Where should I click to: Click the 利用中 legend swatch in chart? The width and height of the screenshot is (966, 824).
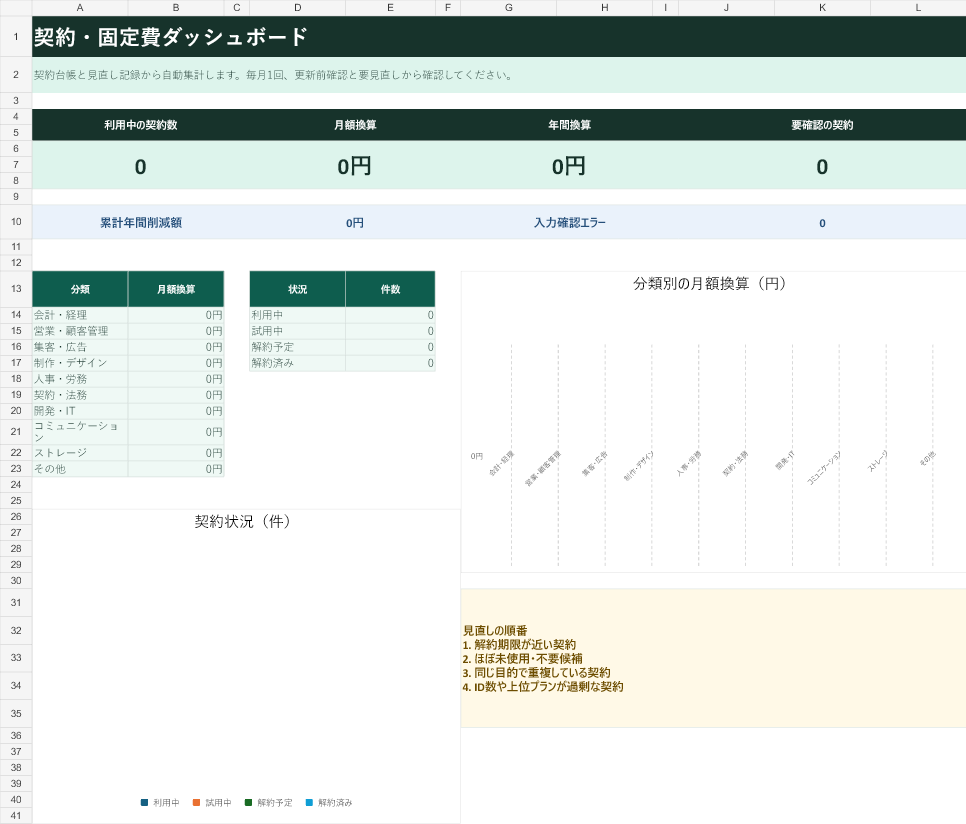[144, 802]
